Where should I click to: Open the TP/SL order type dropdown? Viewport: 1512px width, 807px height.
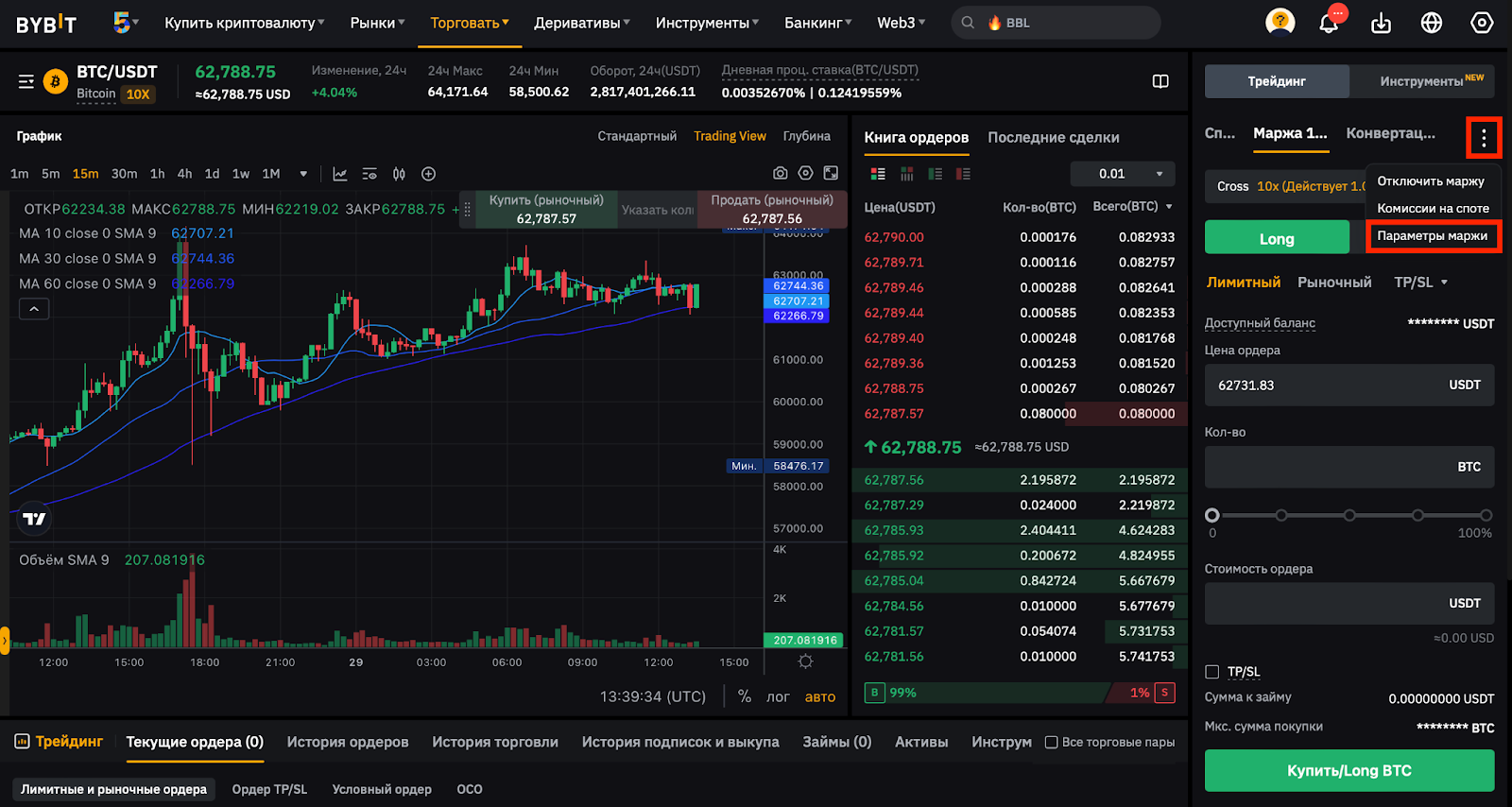coord(1420,282)
